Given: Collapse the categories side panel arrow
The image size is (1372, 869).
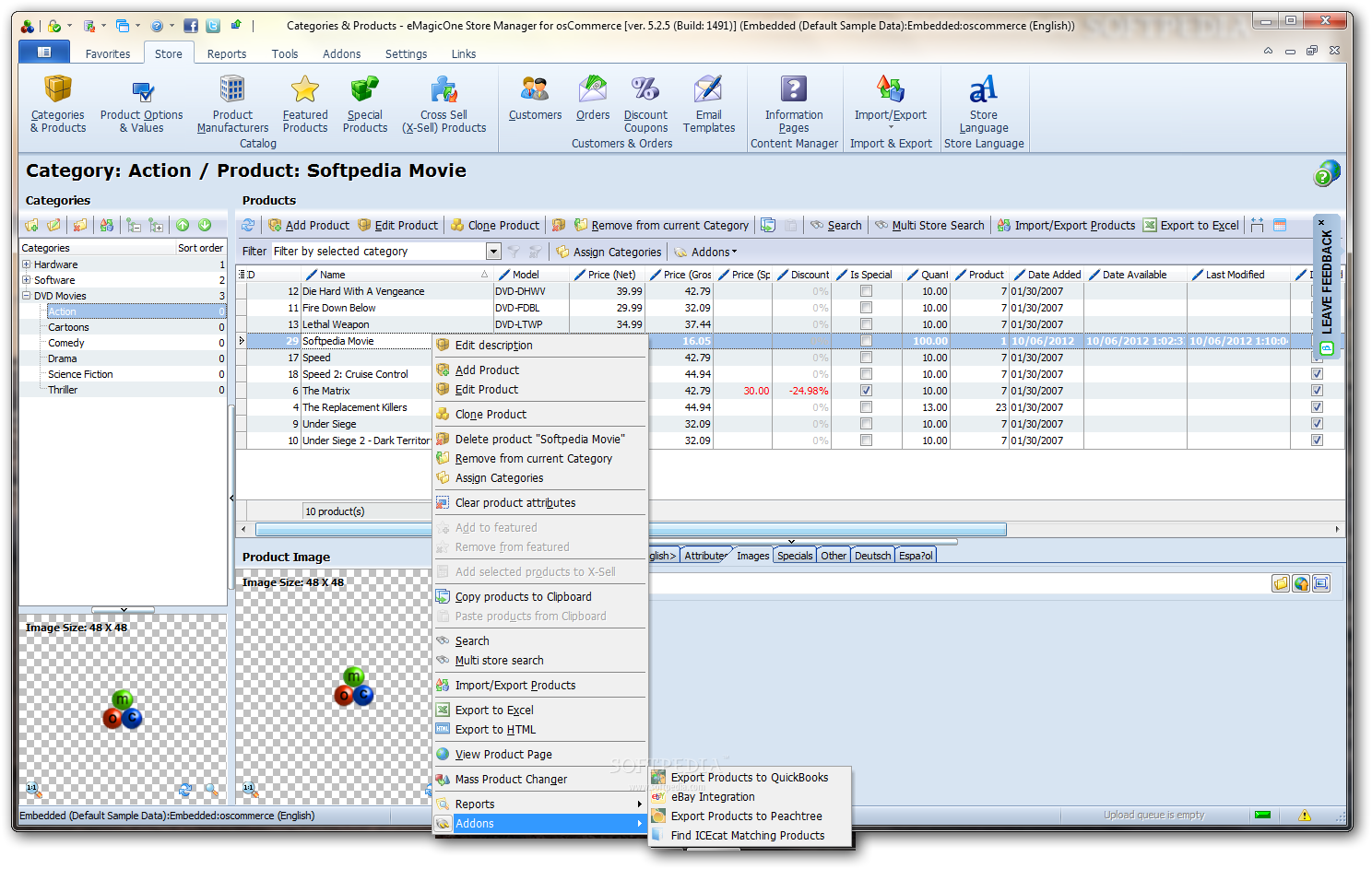Looking at the screenshot, I should click(231, 498).
